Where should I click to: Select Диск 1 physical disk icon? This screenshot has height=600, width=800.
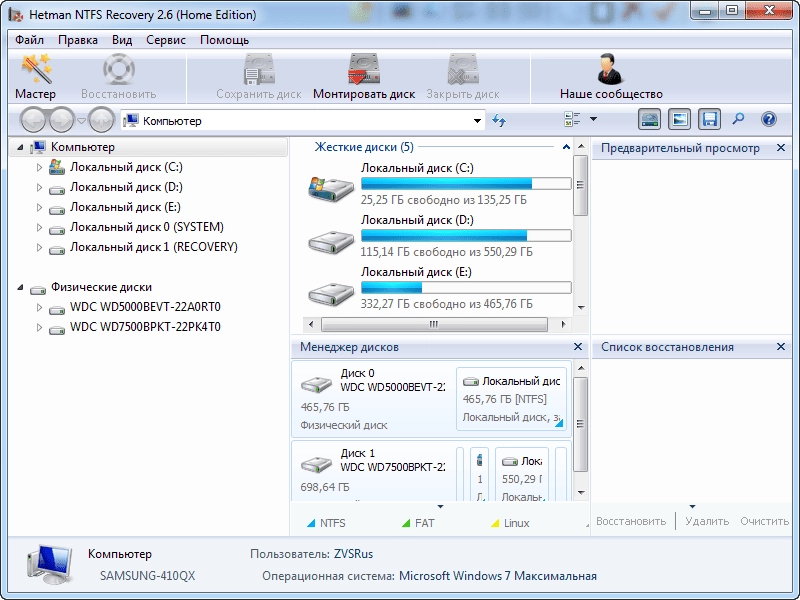pyautogui.click(x=316, y=464)
